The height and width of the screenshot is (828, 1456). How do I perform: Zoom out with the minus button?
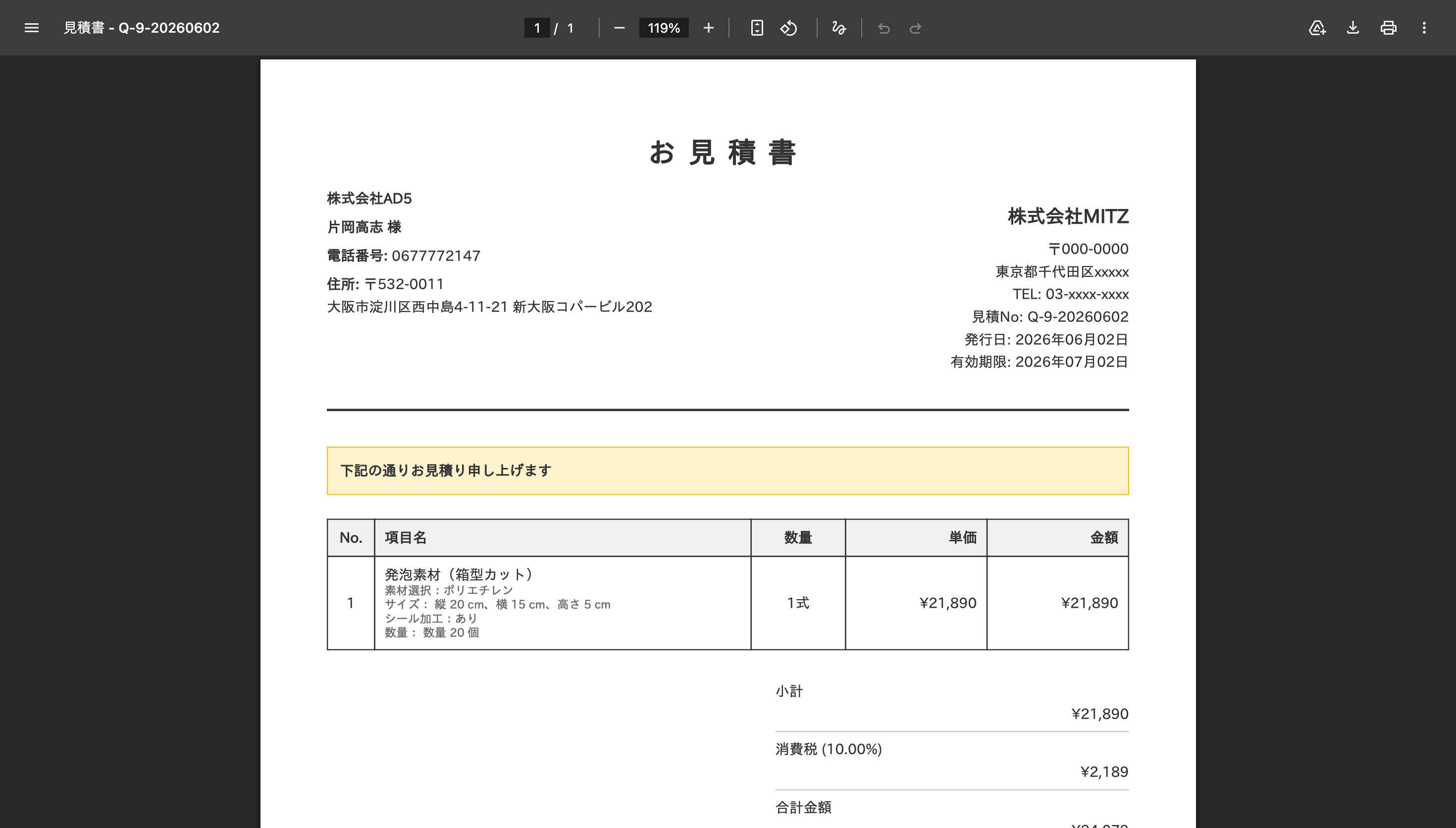[x=619, y=28]
